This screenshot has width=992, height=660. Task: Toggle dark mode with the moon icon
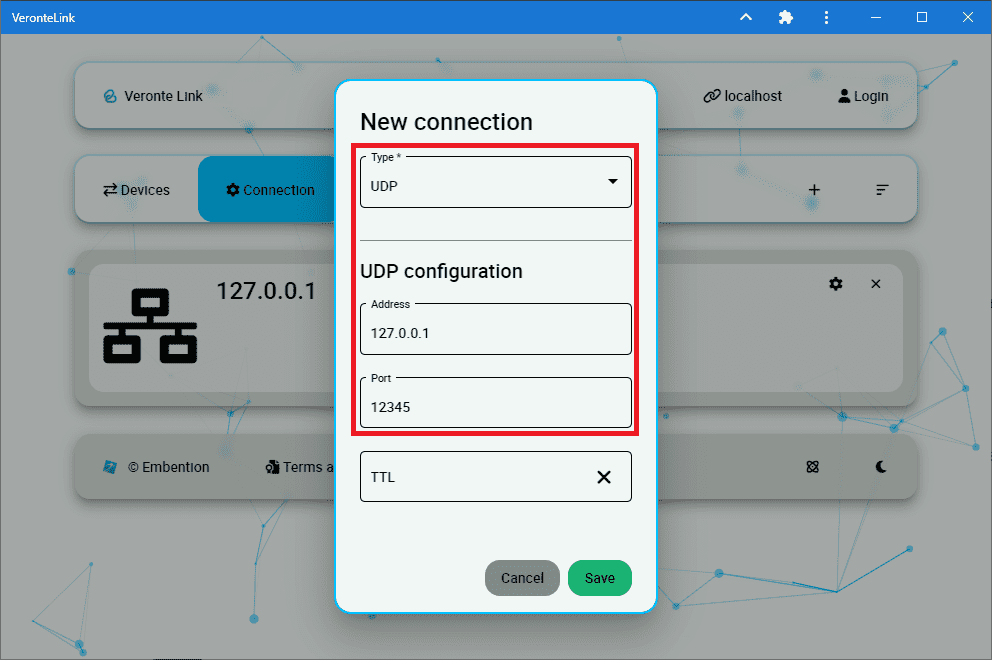(x=881, y=467)
